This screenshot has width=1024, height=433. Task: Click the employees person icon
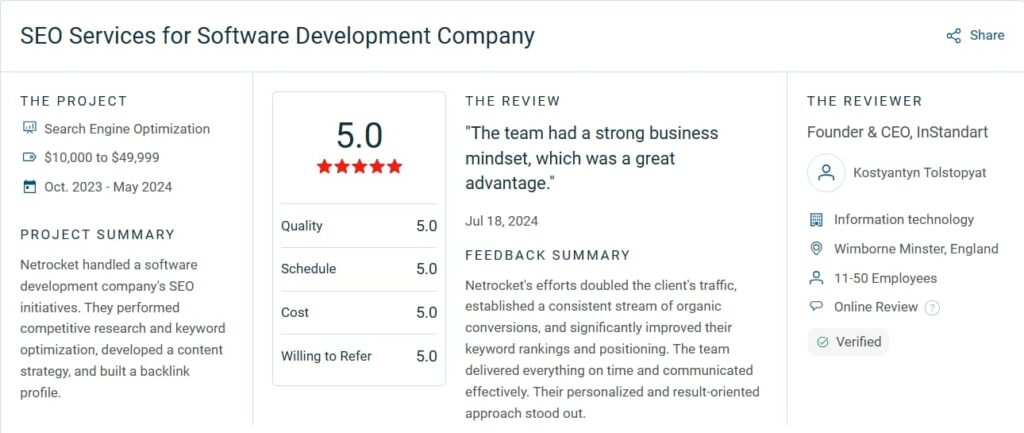pyautogui.click(x=816, y=278)
